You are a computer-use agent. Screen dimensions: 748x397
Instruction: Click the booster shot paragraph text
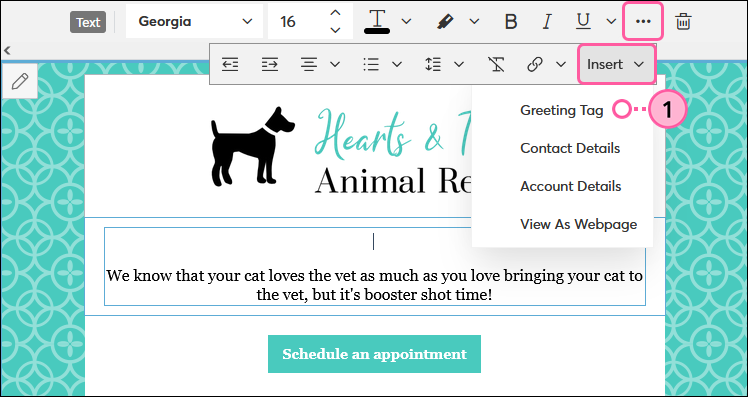[374, 285]
